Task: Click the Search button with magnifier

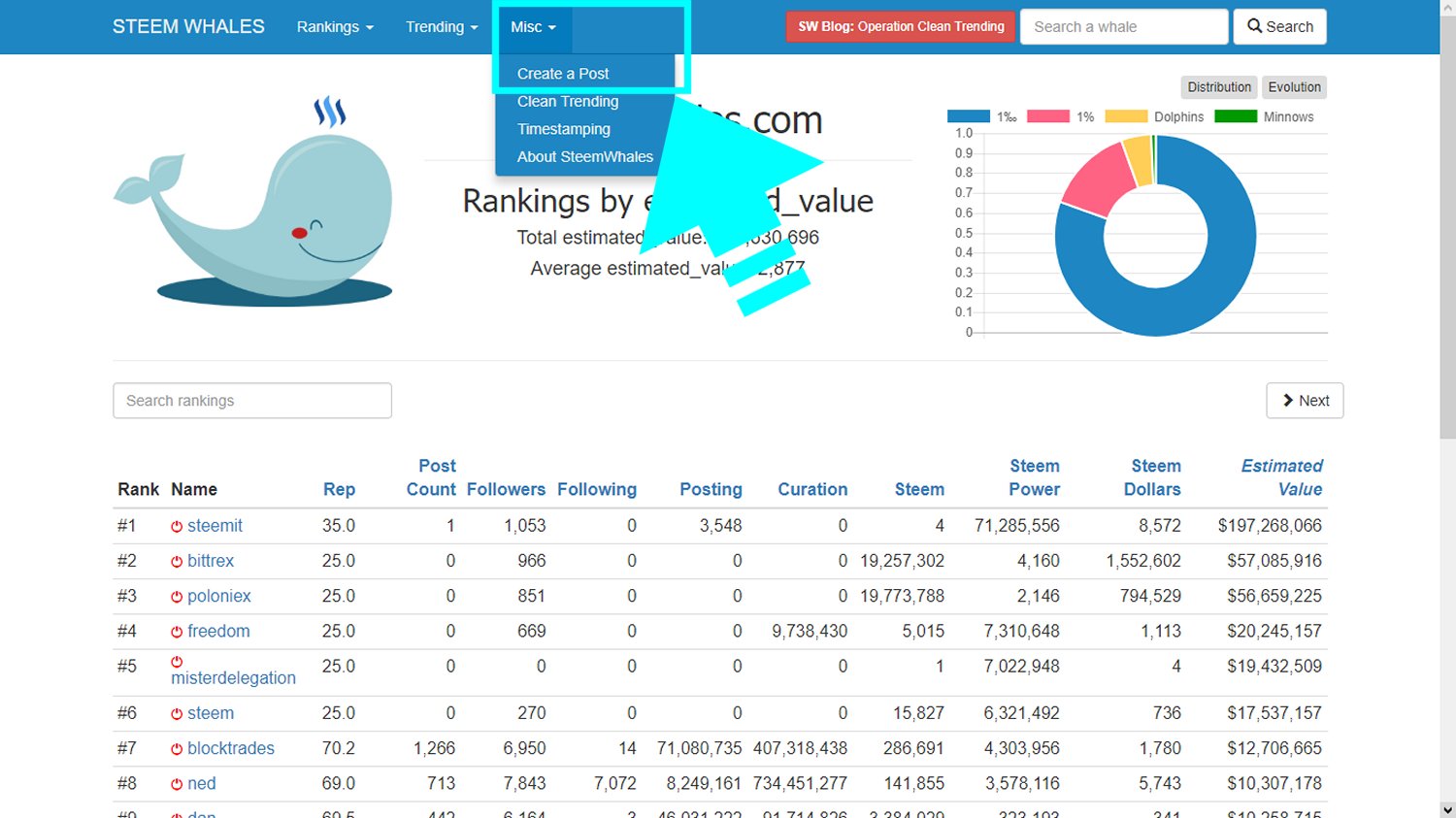Action: (x=1279, y=27)
